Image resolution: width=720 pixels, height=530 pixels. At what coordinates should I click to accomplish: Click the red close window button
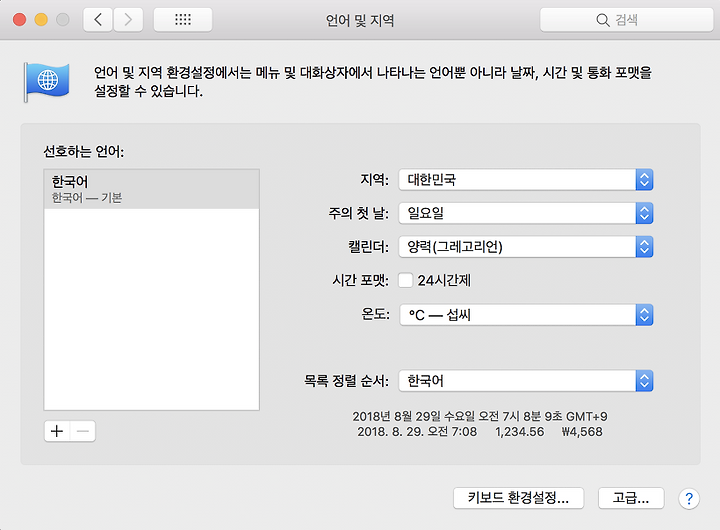click(x=19, y=20)
